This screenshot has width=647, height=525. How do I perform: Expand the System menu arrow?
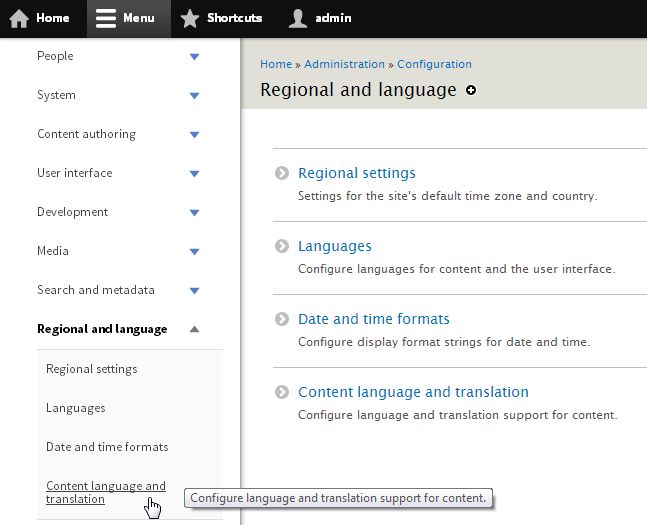(x=194, y=96)
